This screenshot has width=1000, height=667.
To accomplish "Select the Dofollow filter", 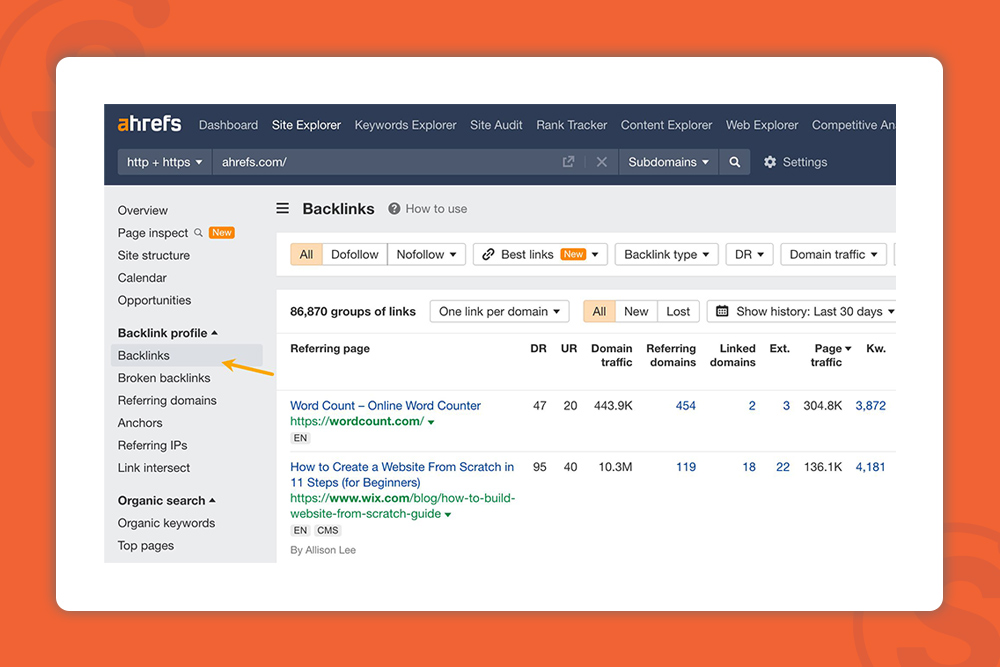I will 355,254.
